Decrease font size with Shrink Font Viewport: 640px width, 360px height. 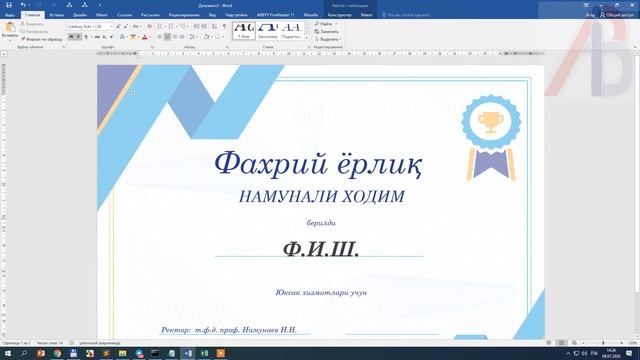(126, 27)
